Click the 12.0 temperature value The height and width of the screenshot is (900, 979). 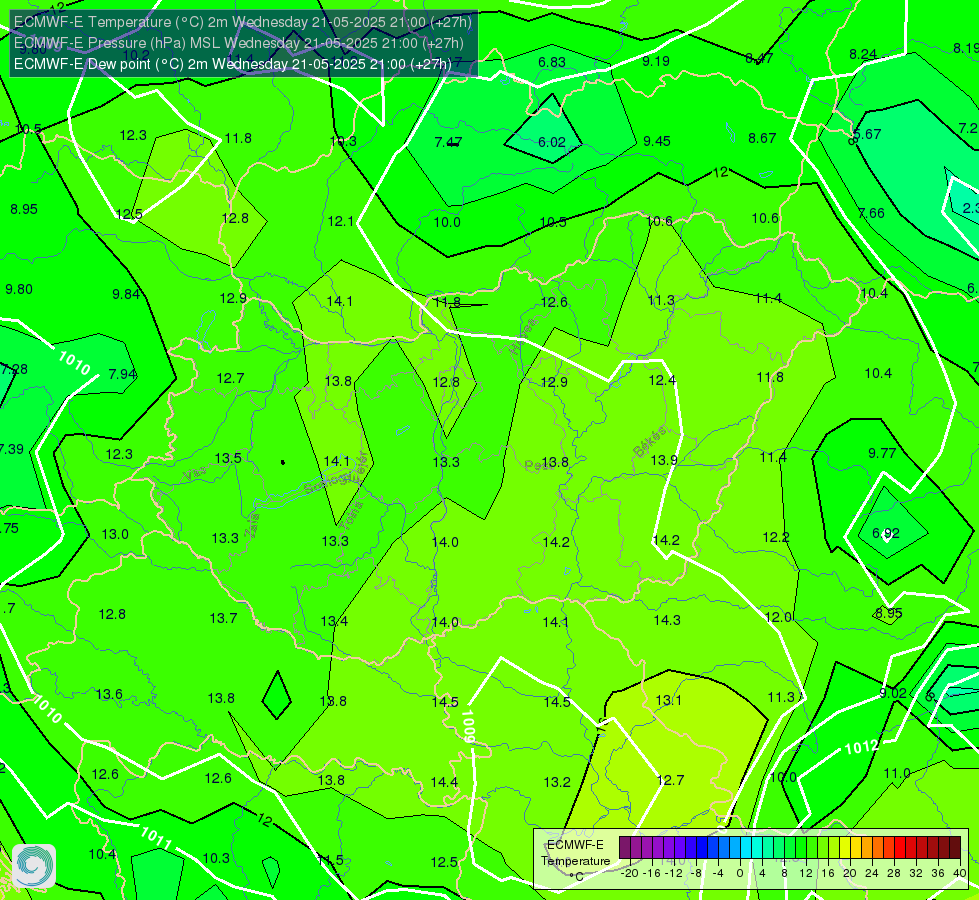coord(779,617)
